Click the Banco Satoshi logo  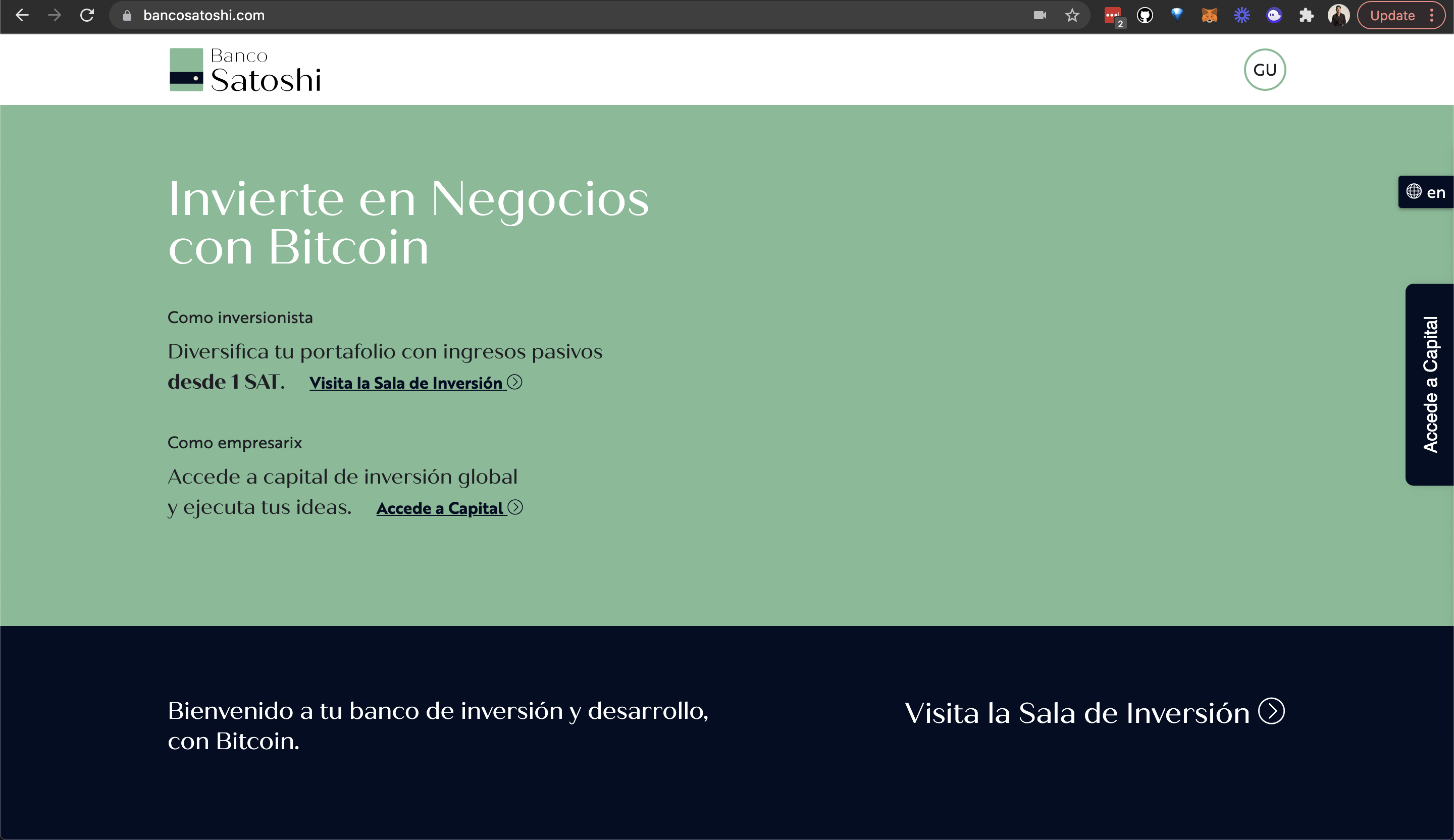pyautogui.click(x=245, y=69)
